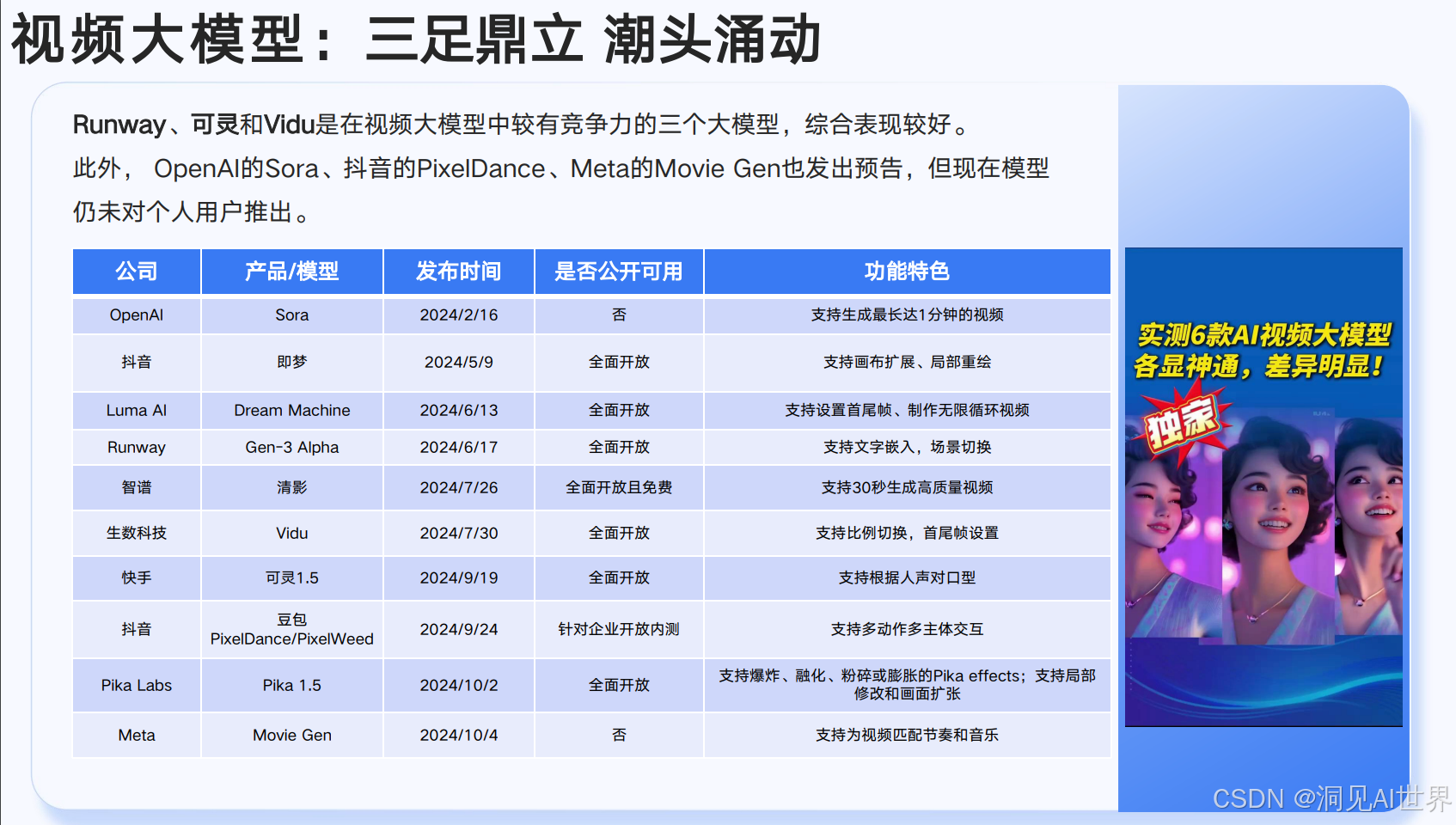1456x825 pixels.
Task: Click 支持生成最长达1分钟的视频 cell
Action: coord(907,315)
